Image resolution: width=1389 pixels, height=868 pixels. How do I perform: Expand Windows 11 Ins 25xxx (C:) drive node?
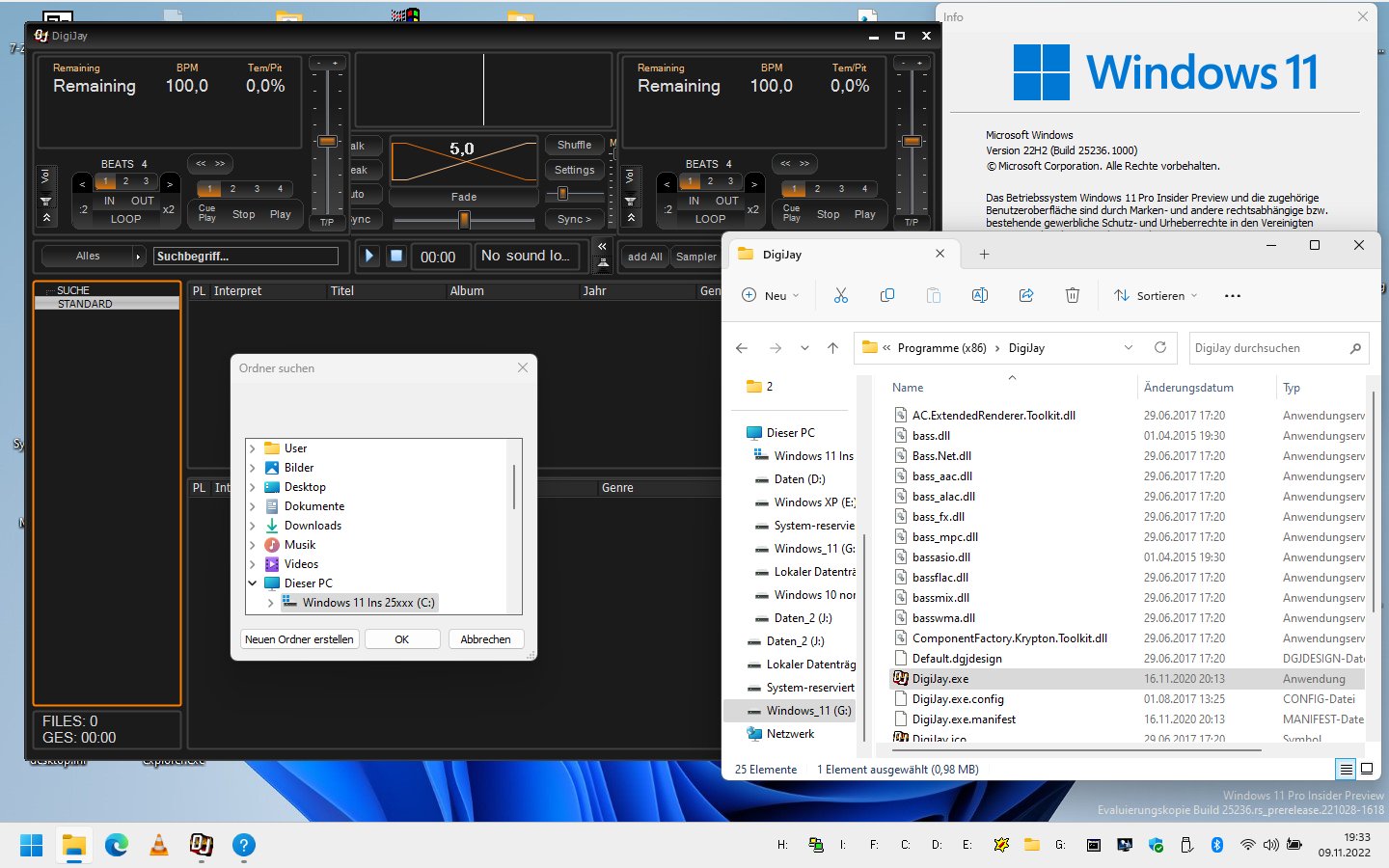pos(270,603)
